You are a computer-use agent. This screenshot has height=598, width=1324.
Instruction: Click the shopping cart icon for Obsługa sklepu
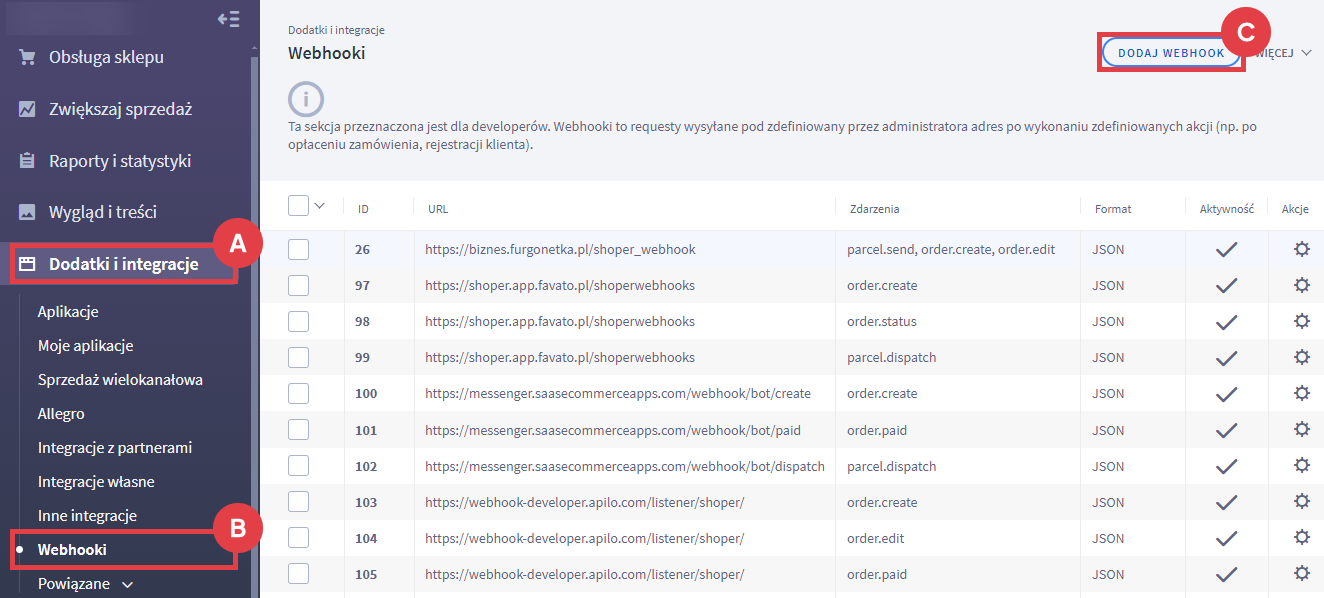click(27, 57)
